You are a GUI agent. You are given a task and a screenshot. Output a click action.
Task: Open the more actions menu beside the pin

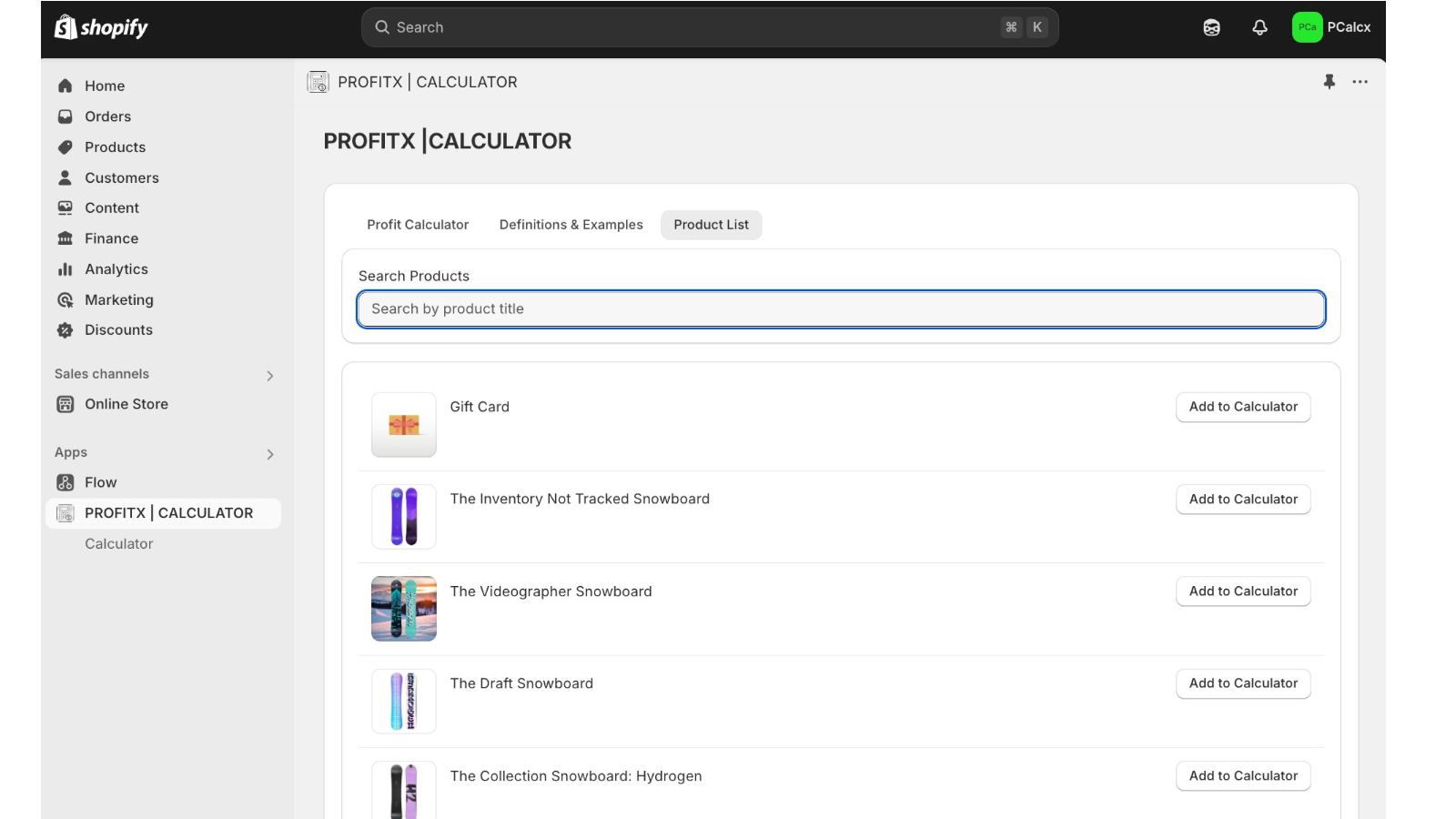click(1360, 81)
